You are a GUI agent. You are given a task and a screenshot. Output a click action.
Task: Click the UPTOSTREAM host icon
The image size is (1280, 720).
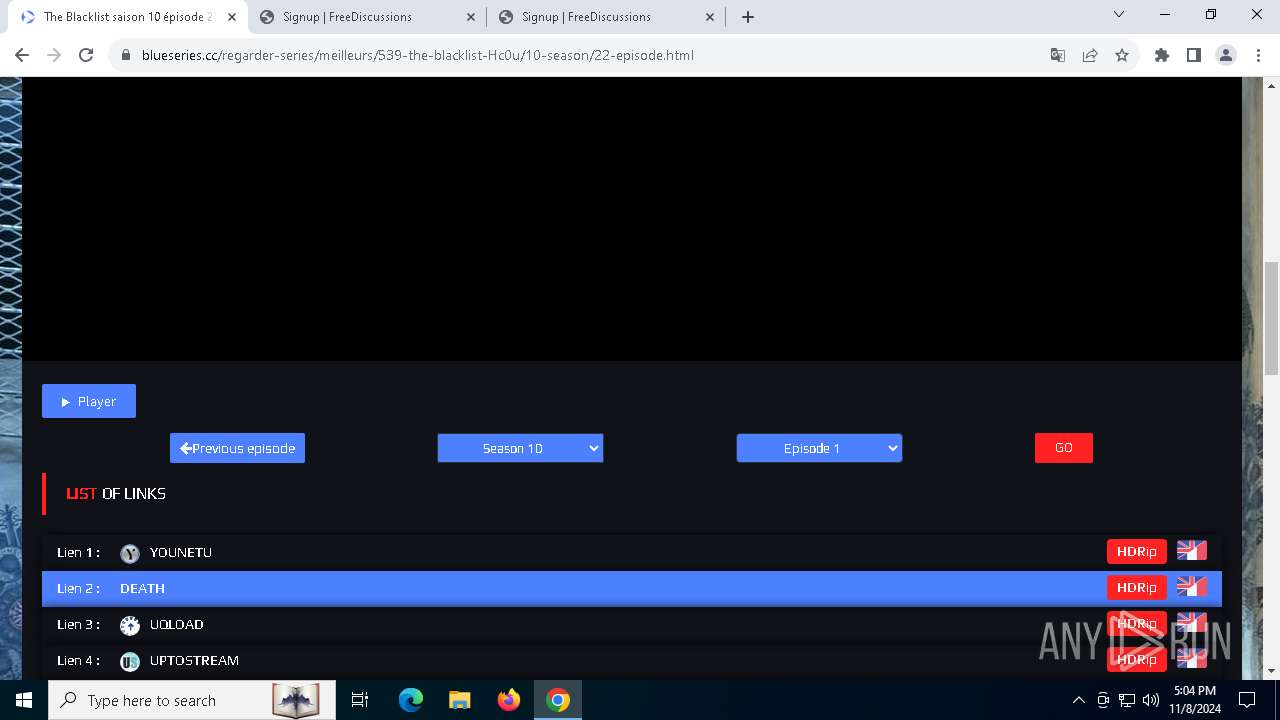tap(130, 661)
